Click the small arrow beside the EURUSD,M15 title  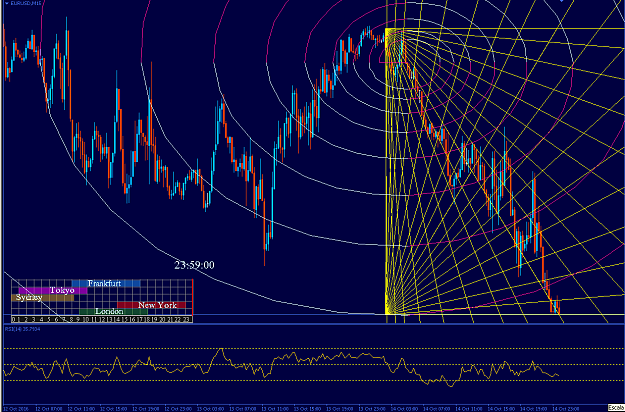[x=6, y=3]
